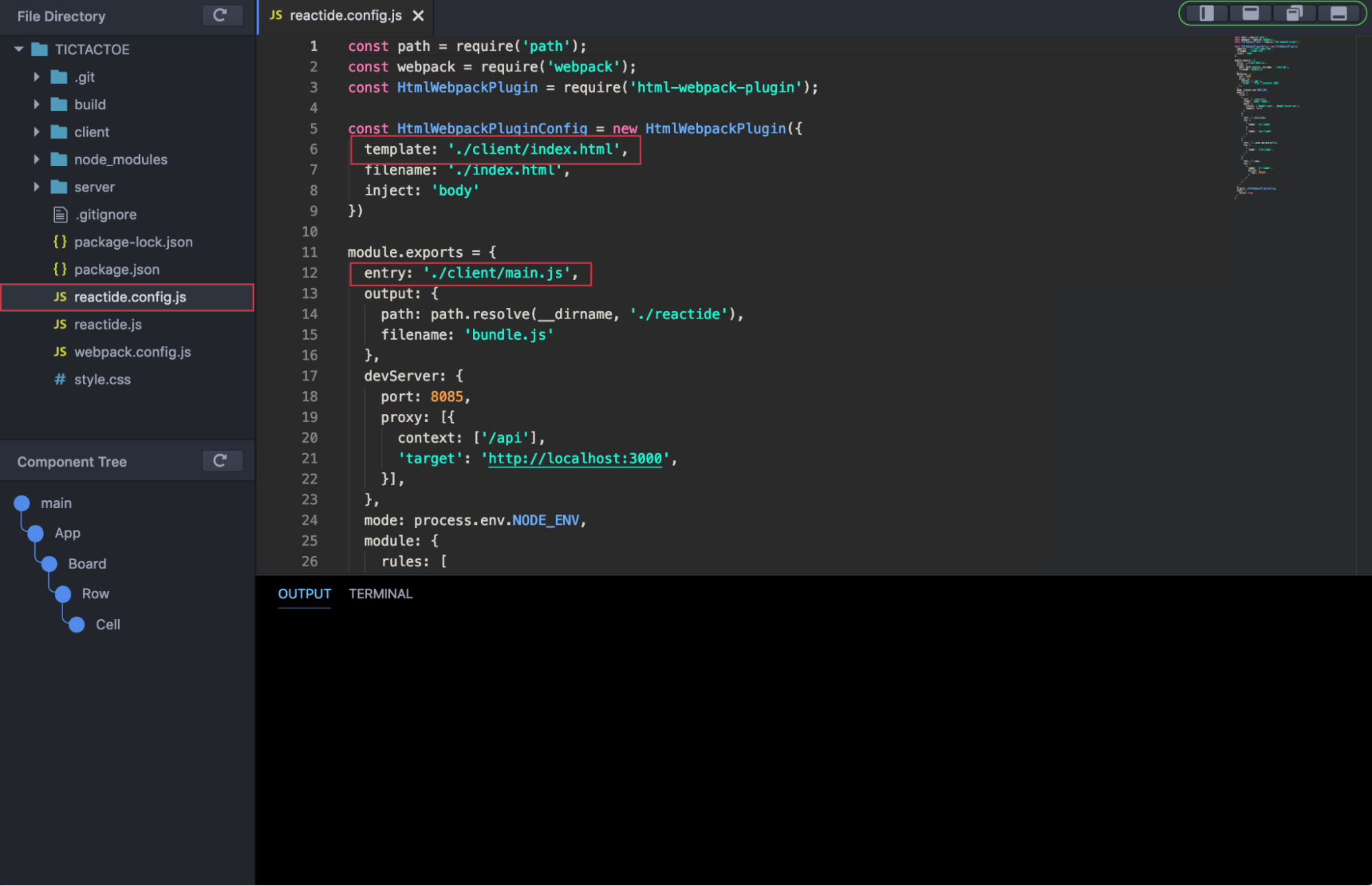The image size is (1372, 886).
Task: Click the refresh icon in File Directory
Action: coord(221,15)
